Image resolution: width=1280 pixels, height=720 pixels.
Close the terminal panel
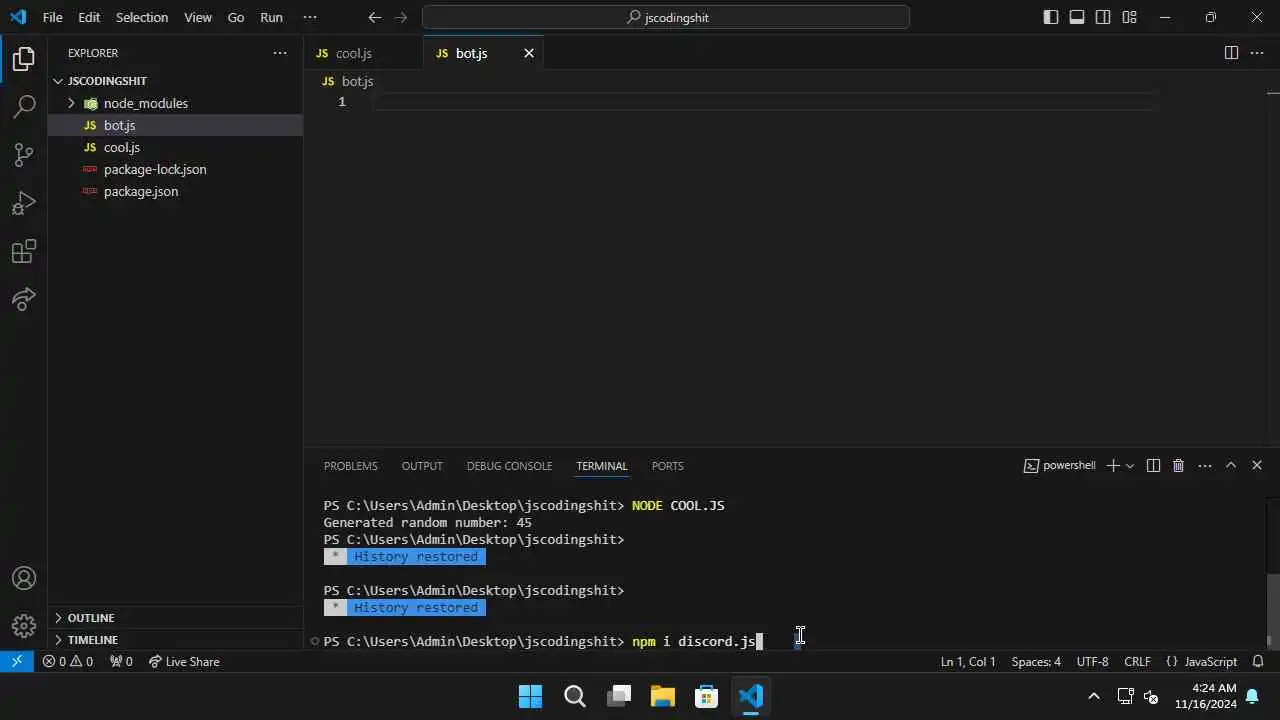(x=1257, y=466)
